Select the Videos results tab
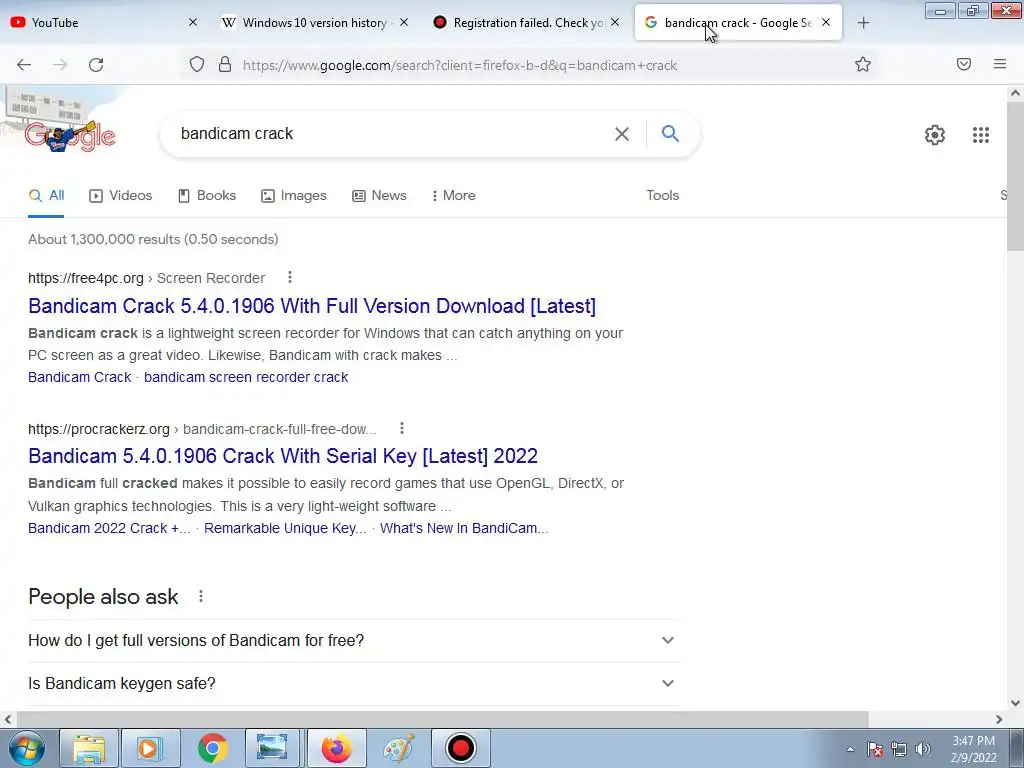Image resolution: width=1024 pixels, height=768 pixels. (121, 195)
